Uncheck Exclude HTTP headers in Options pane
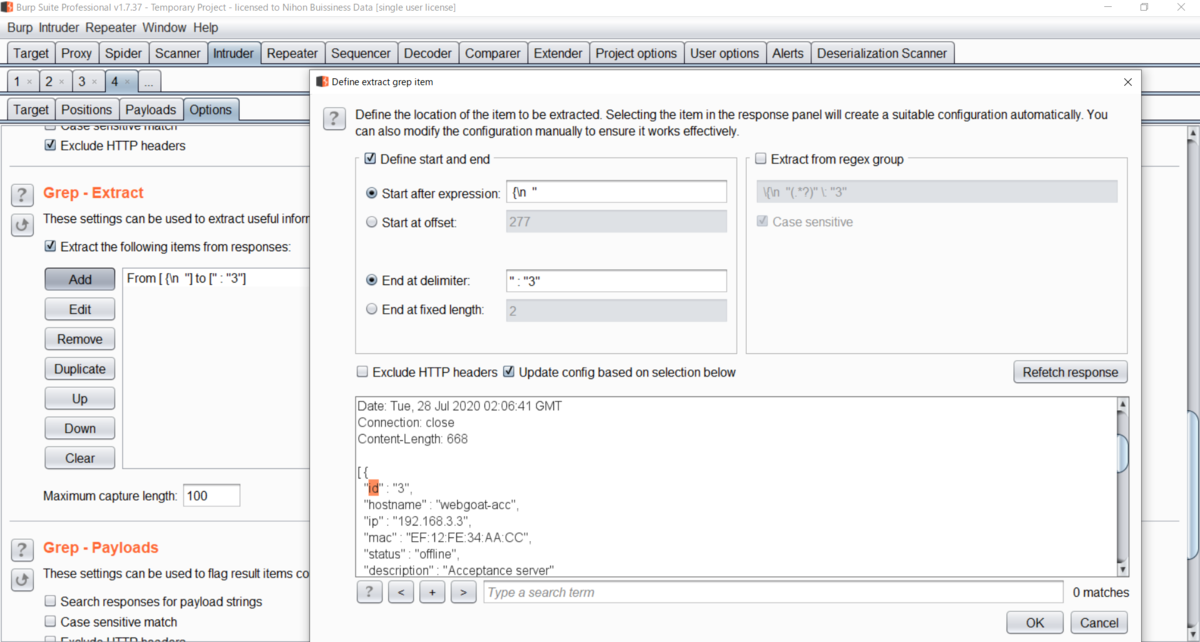This screenshot has height=642, width=1200. coord(50,146)
